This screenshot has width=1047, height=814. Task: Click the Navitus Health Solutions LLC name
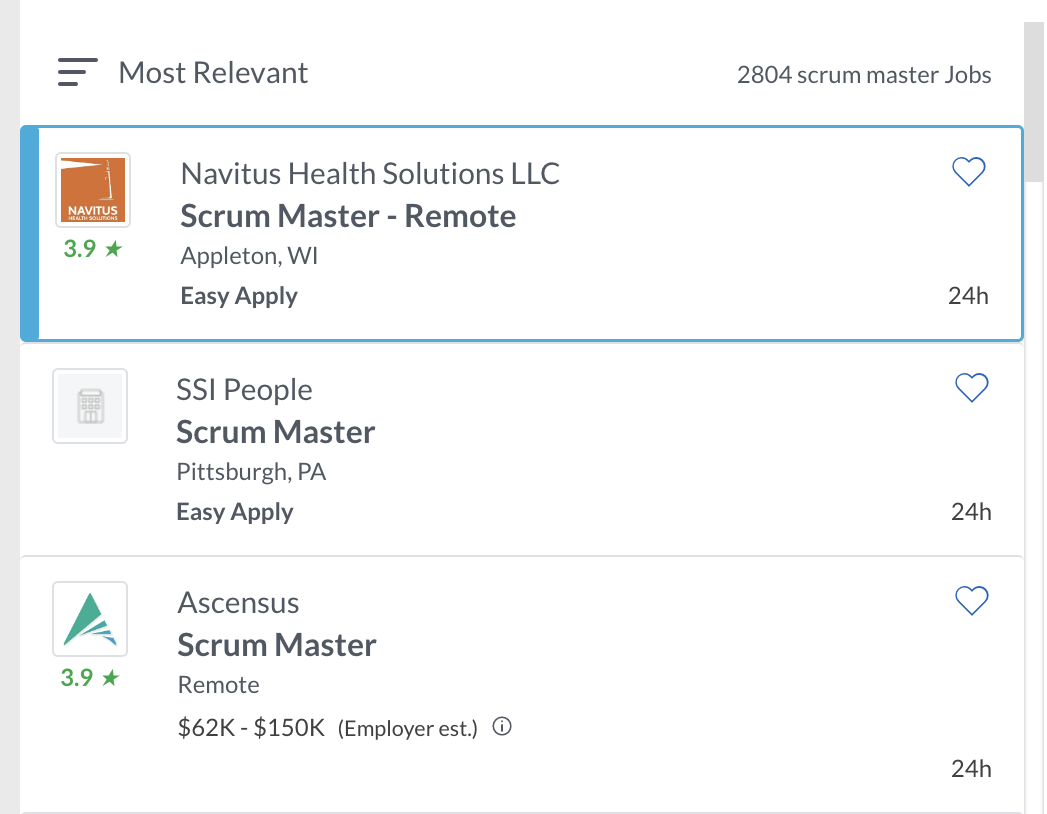pyautogui.click(x=370, y=174)
